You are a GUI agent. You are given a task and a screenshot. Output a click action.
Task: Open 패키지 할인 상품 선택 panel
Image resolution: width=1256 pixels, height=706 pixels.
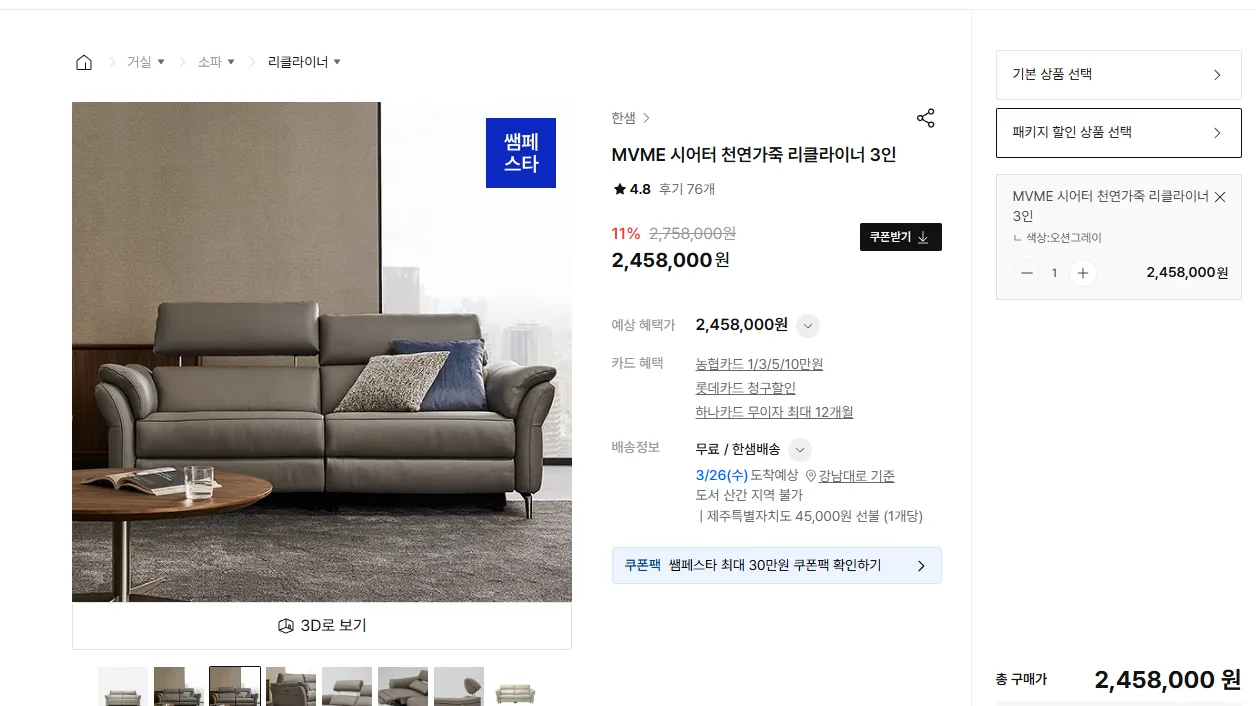click(x=1119, y=133)
